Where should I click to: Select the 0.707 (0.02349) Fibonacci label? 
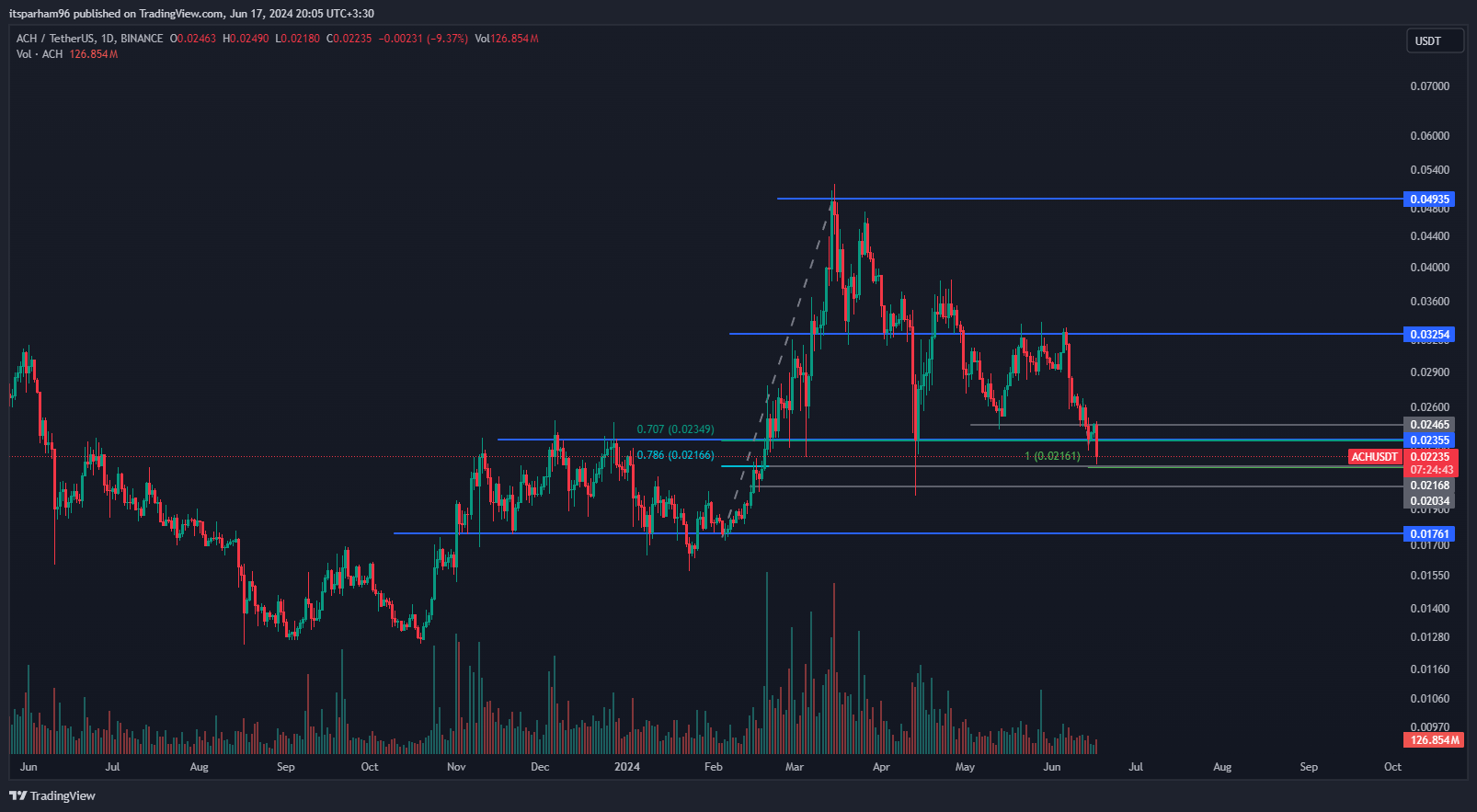pyautogui.click(x=675, y=429)
